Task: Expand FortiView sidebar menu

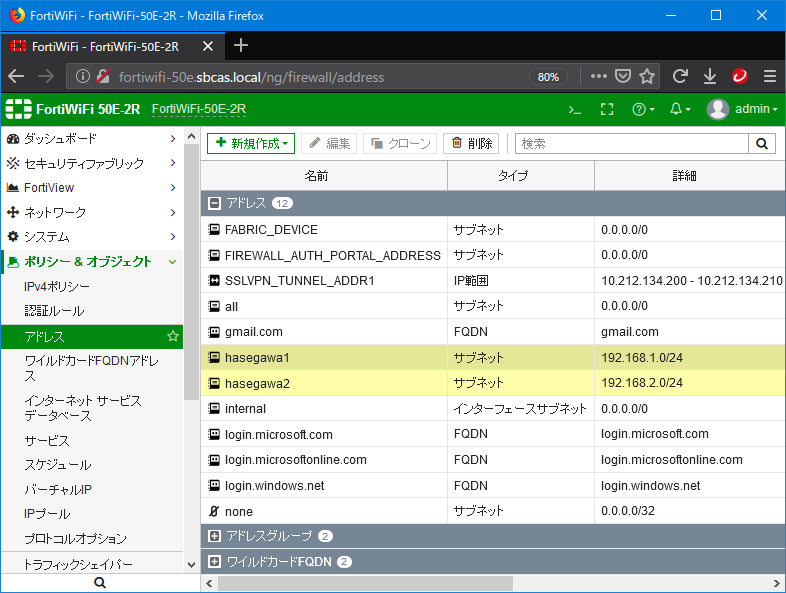Action: click(x=92, y=187)
